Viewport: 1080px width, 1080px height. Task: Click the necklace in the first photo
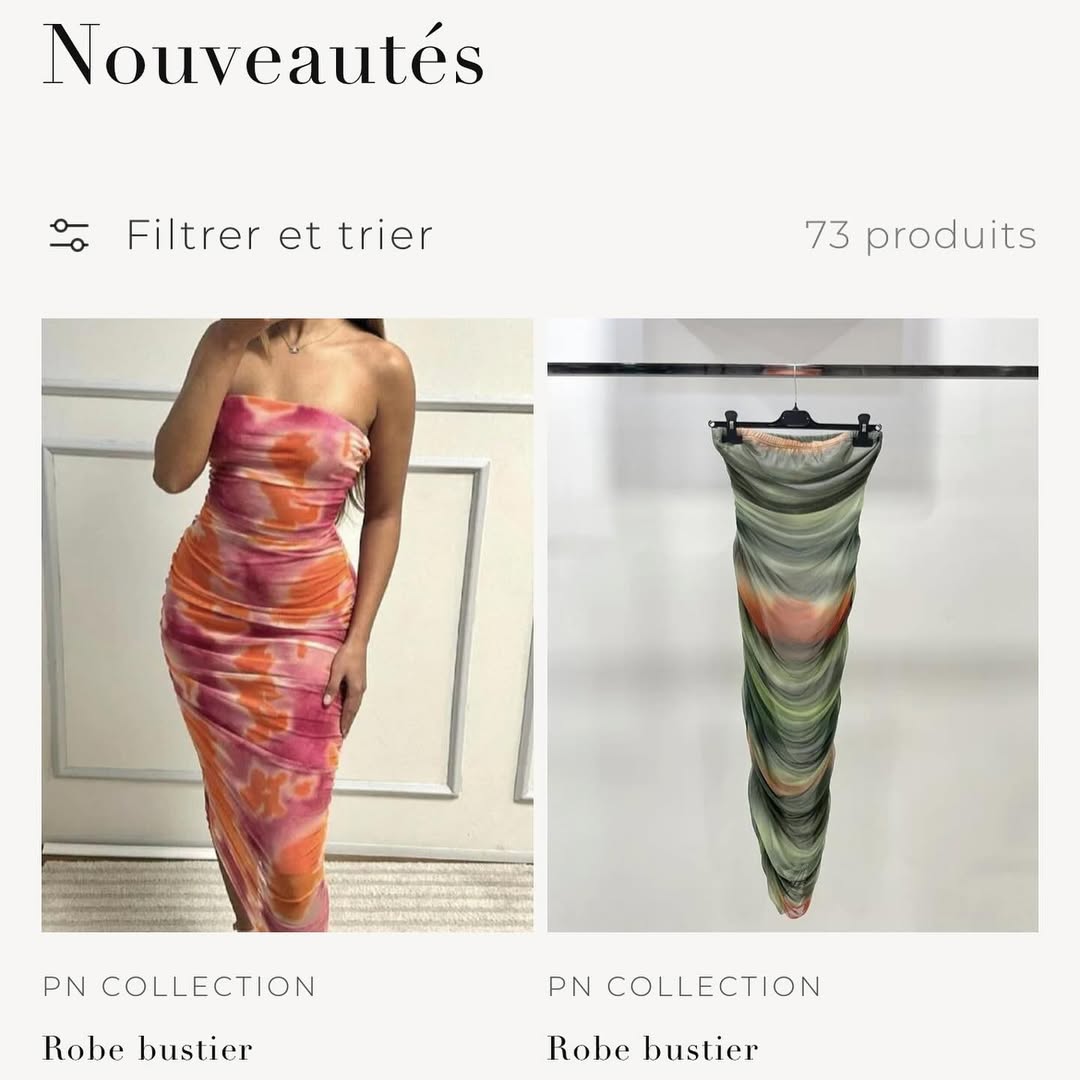(x=303, y=341)
